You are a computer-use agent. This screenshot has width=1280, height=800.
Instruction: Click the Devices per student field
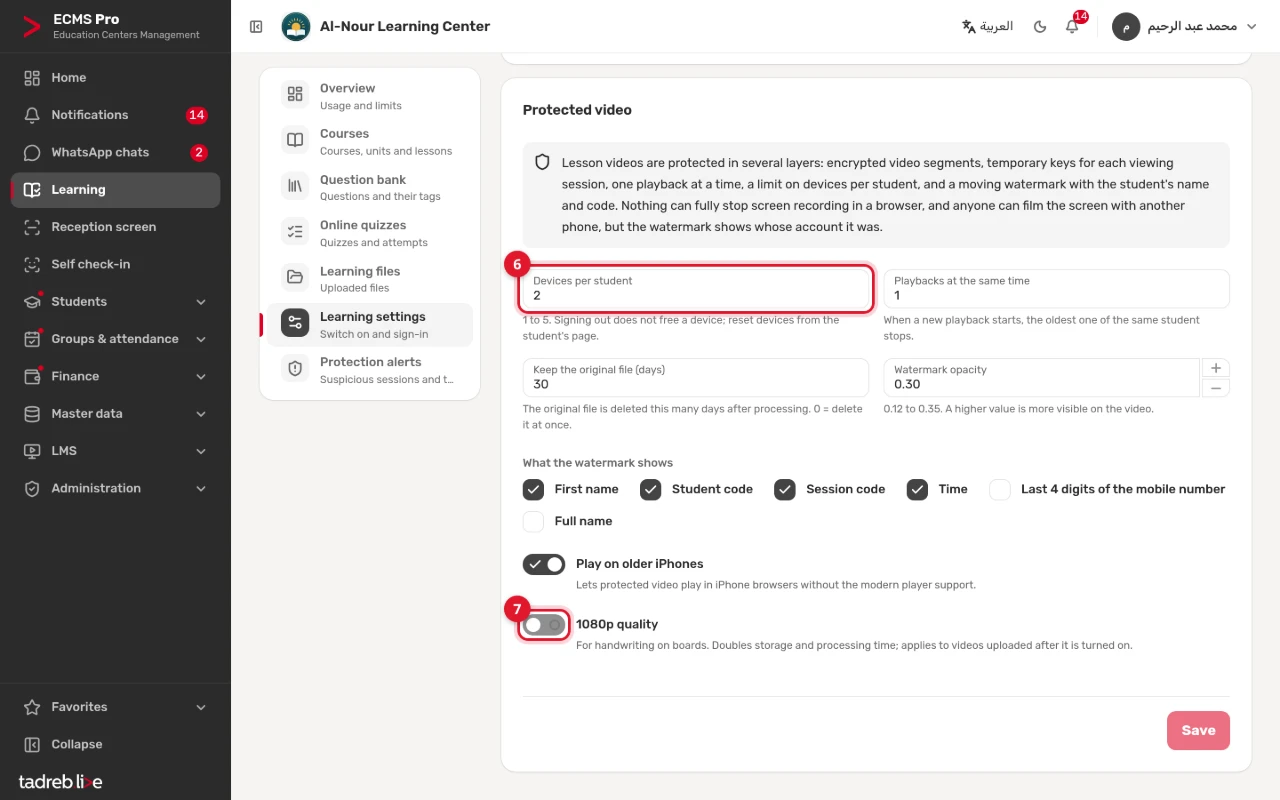[x=695, y=289]
